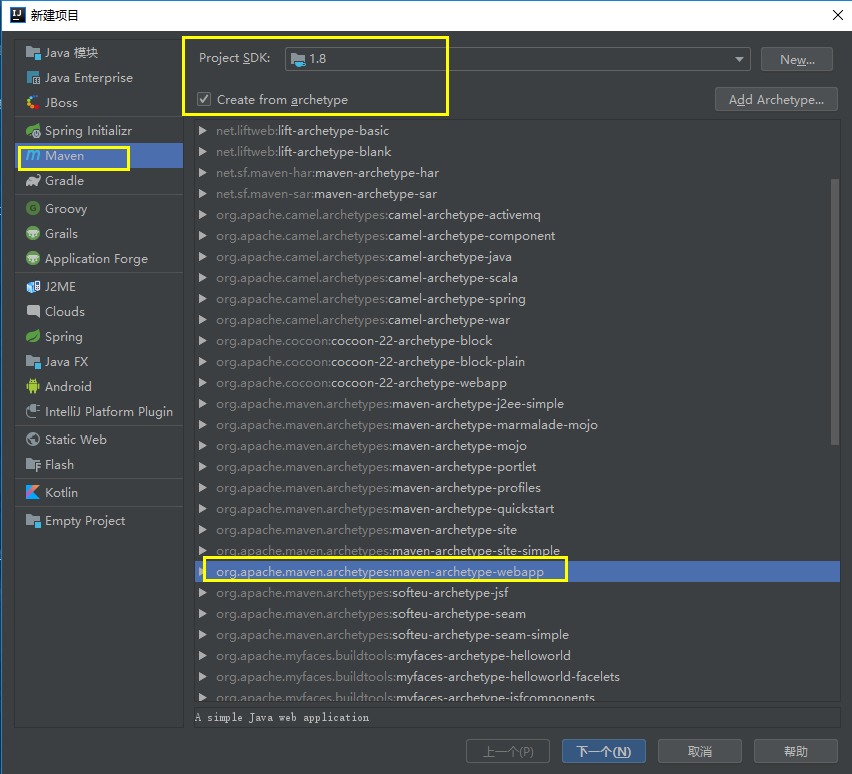Click the Static Web globe icon
852x774 pixels.
point(33,439)
